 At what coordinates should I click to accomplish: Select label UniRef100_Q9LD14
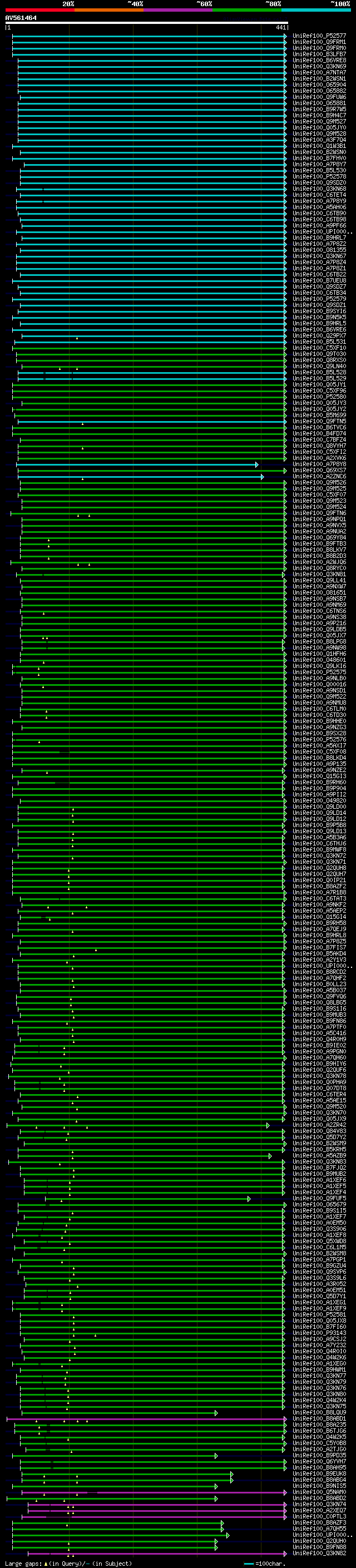[319, 813]
